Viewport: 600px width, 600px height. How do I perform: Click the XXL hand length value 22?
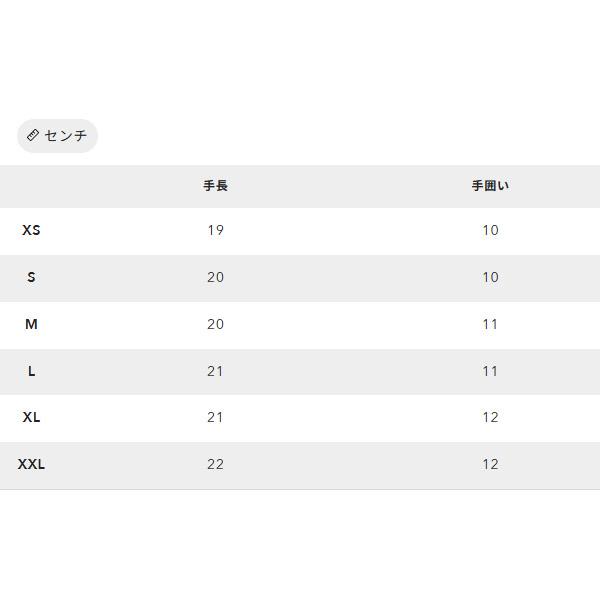pyautogui.click(x=215, y=464)
